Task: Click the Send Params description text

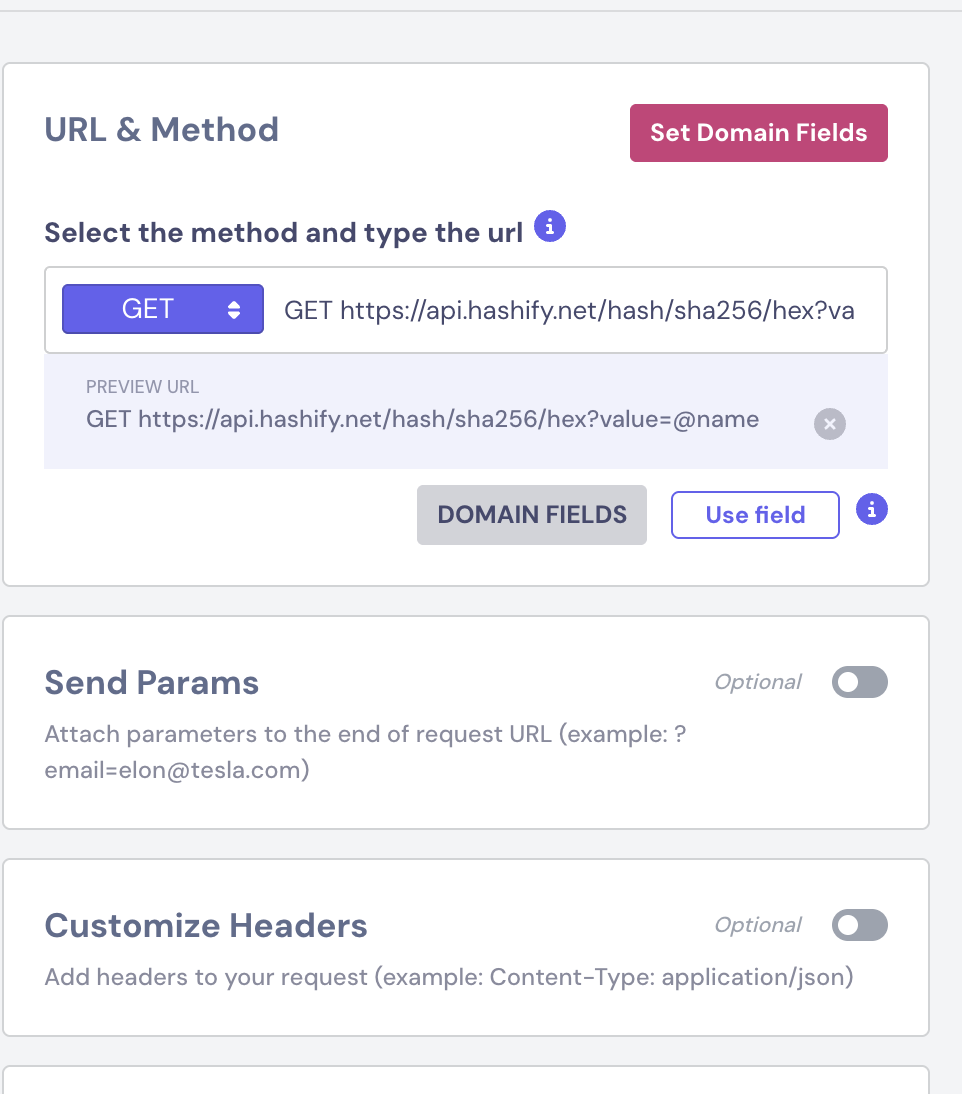Action: pos(366,752)
